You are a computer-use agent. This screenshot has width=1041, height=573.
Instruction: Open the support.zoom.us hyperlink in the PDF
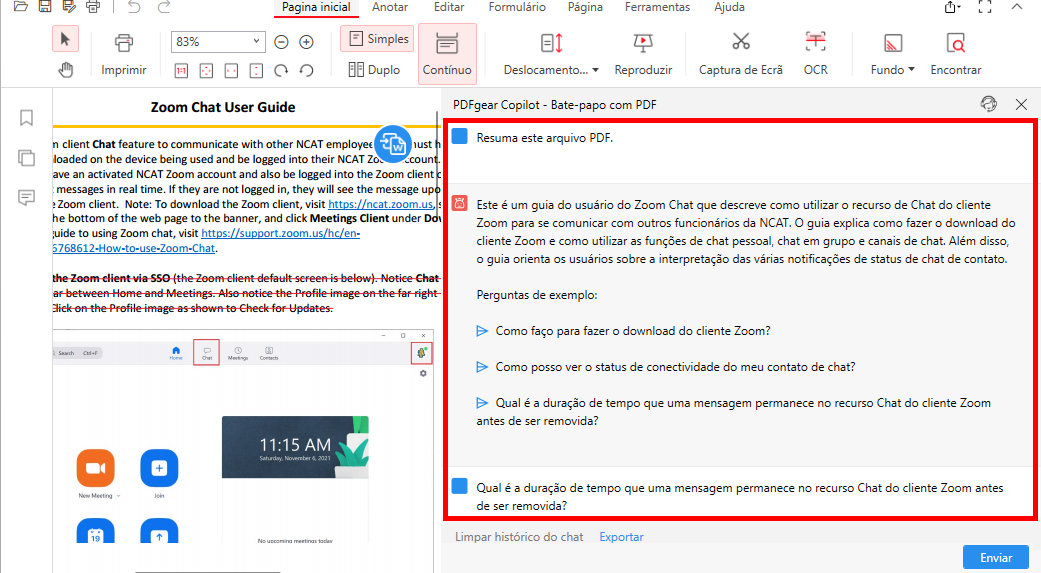click(x=280, y=233)
